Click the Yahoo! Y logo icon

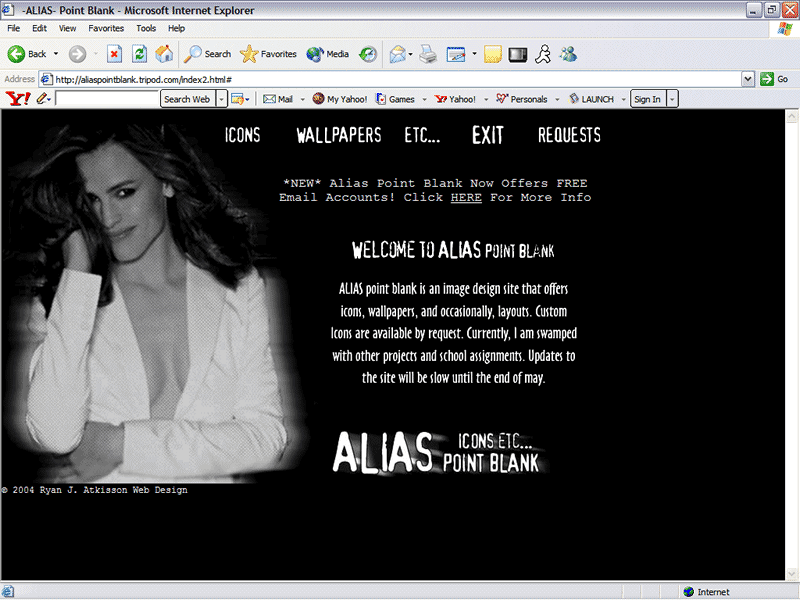click(17, 99)
